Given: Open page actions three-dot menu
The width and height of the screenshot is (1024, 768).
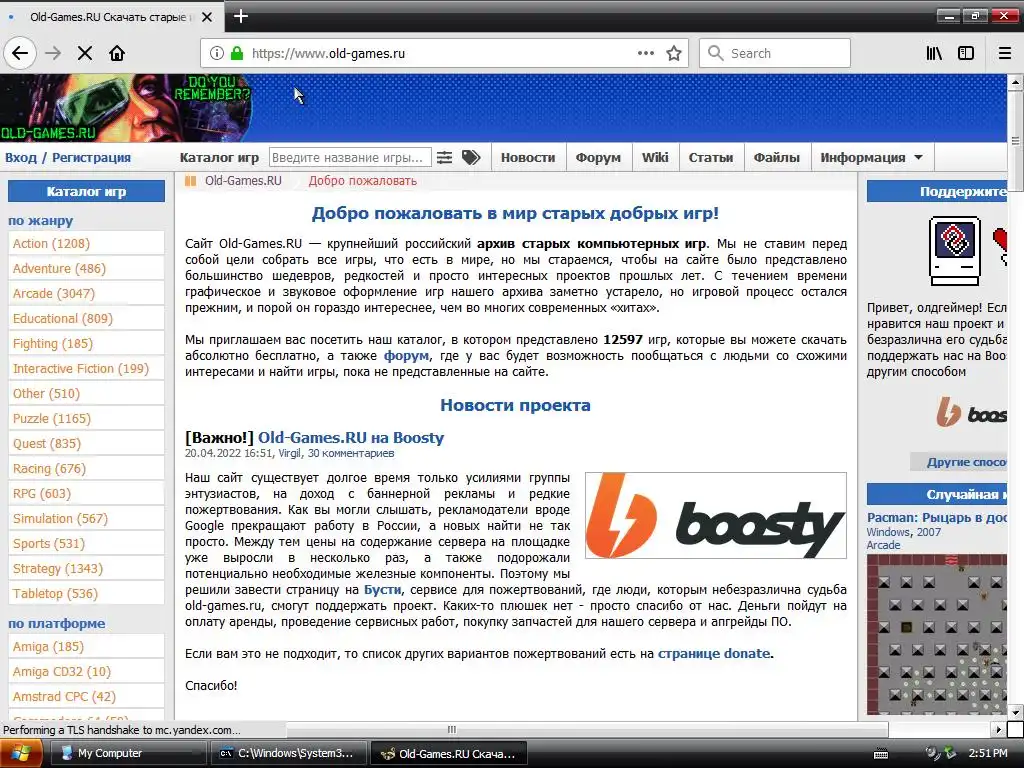Looking at the screenshot, I should 645,53.
